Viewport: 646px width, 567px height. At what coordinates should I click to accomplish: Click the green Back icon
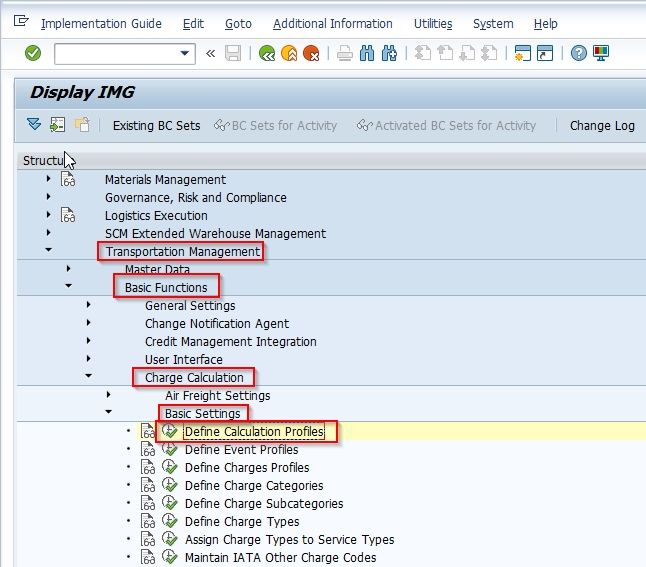pyautogui.click(x=267, y=53)
